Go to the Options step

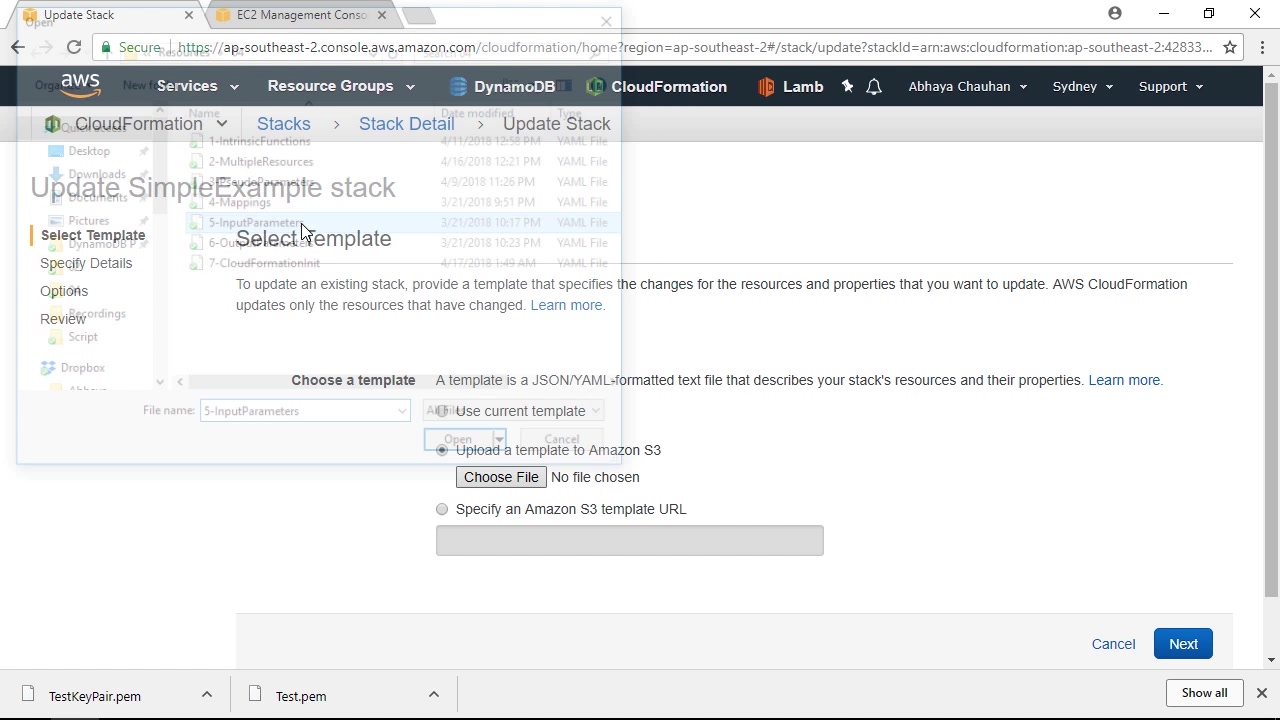(x=64, y=291)
